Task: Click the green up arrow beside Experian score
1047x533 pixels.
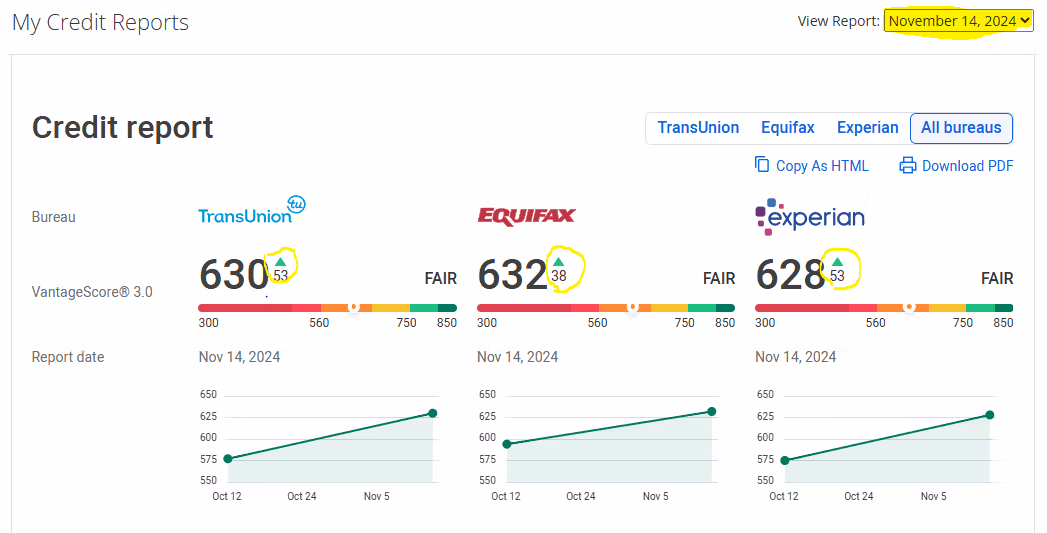Action: 837,261
